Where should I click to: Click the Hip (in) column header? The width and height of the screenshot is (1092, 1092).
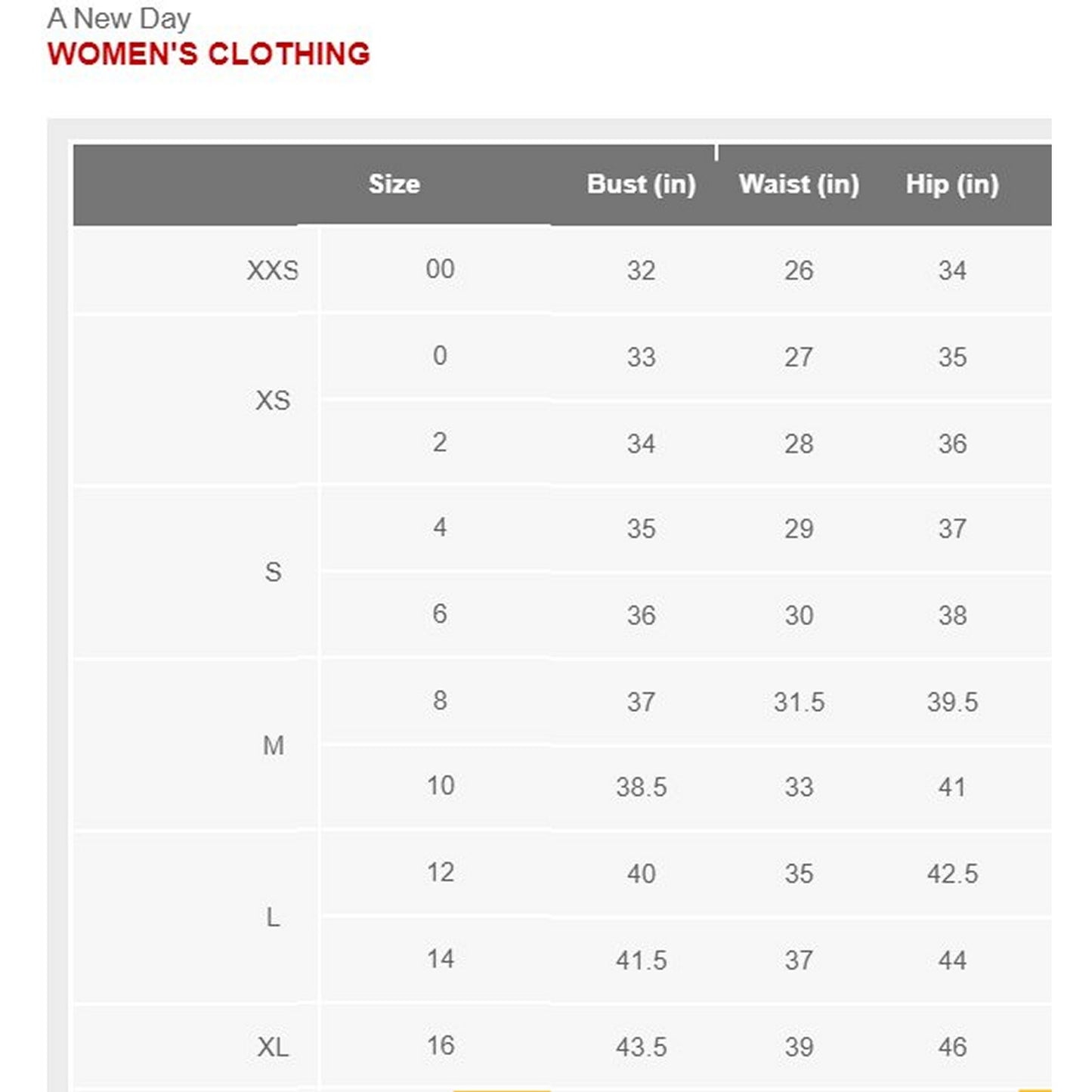click(952, 184)
